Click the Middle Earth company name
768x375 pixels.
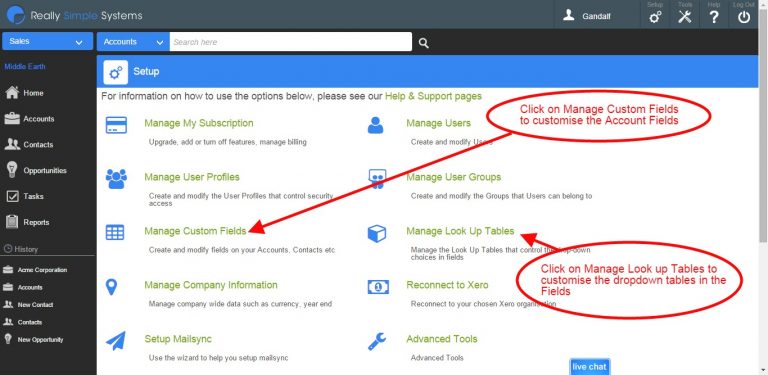(25, 67)
